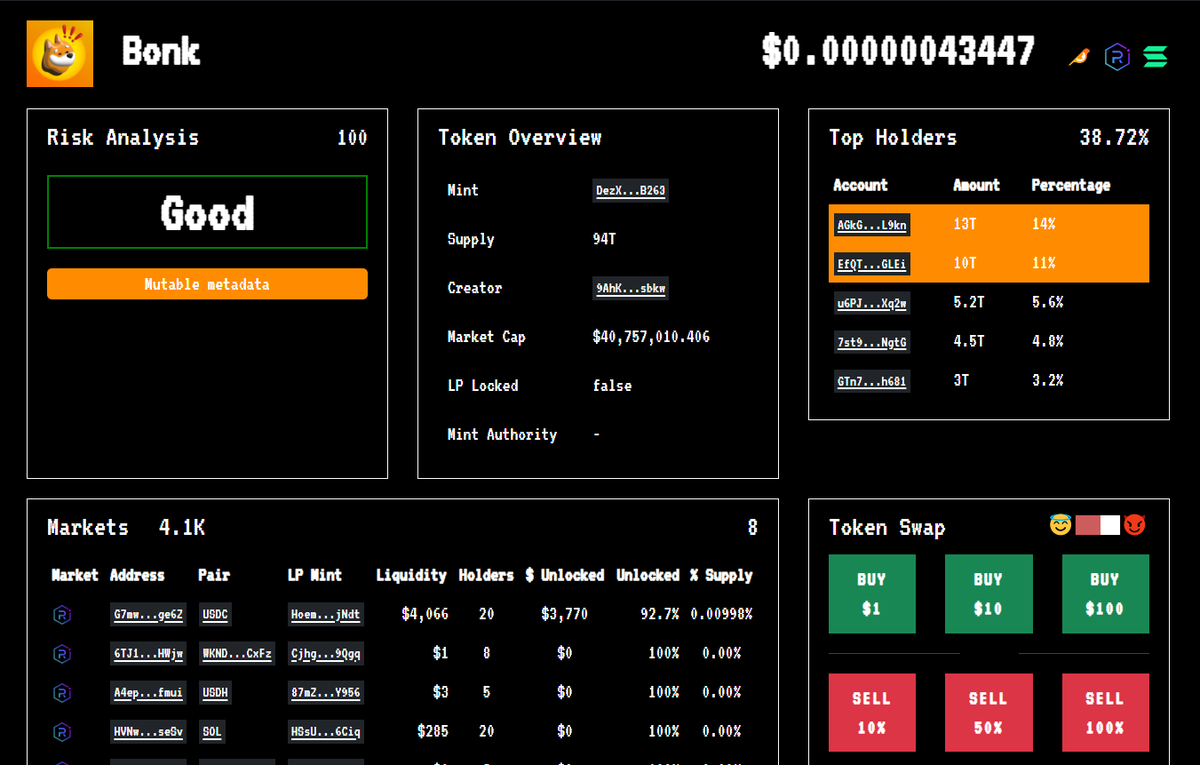
Task: Click the Rugcheck hexagon R icon
Action: coord(1117,57)
